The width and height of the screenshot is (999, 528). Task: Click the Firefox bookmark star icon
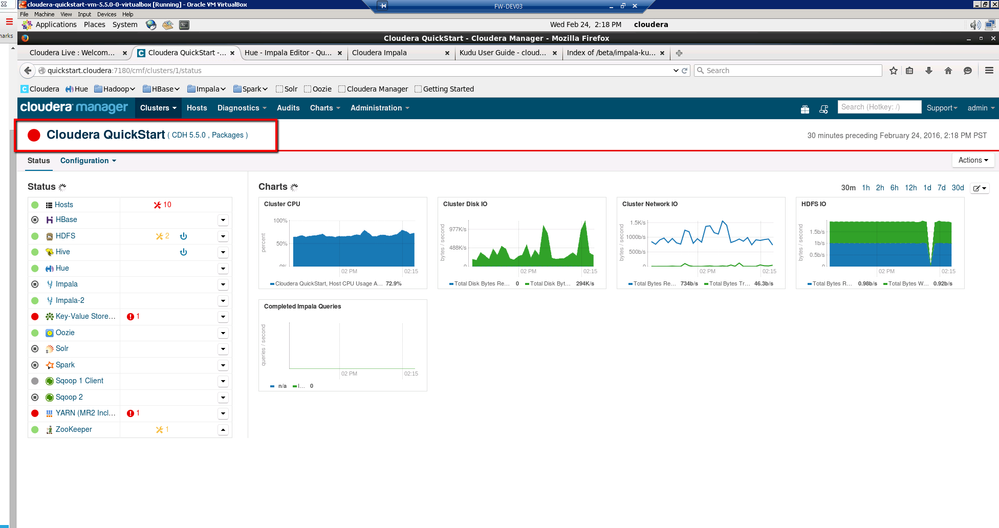click(x=893, y=71)
